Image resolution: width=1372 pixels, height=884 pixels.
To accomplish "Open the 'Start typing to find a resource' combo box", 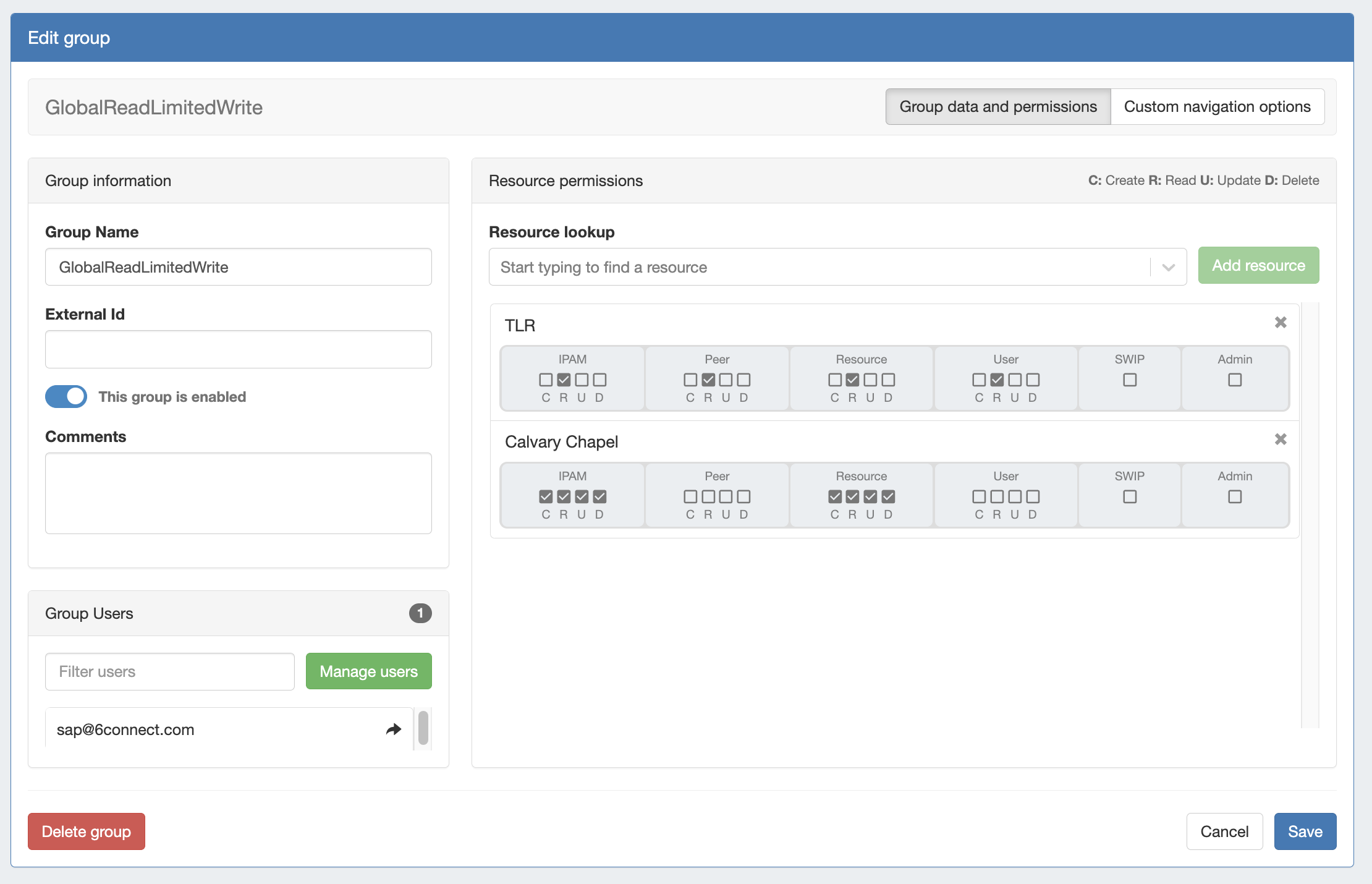I will click(816, 267).
